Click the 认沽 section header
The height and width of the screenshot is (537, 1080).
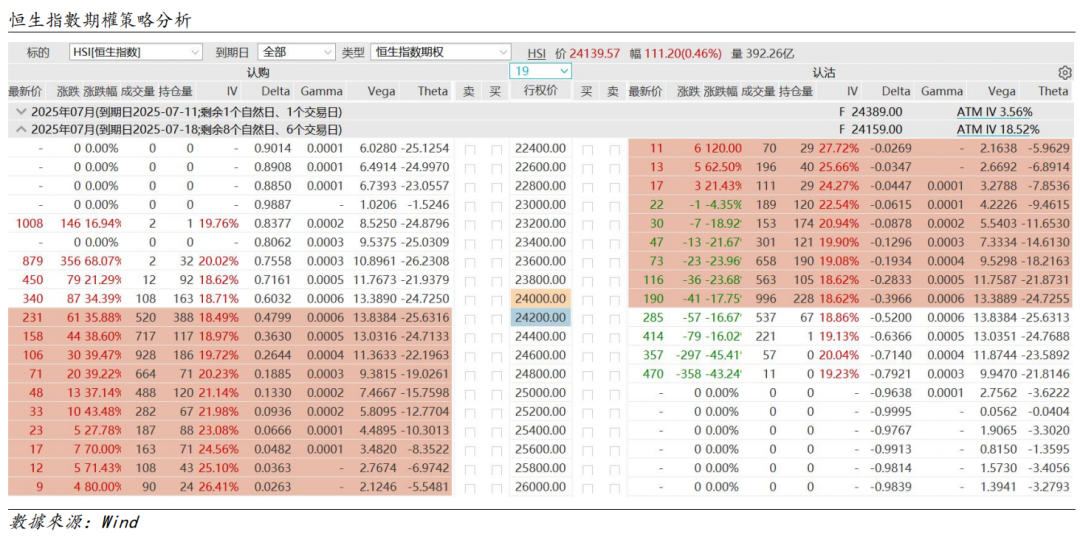(824, 72)
